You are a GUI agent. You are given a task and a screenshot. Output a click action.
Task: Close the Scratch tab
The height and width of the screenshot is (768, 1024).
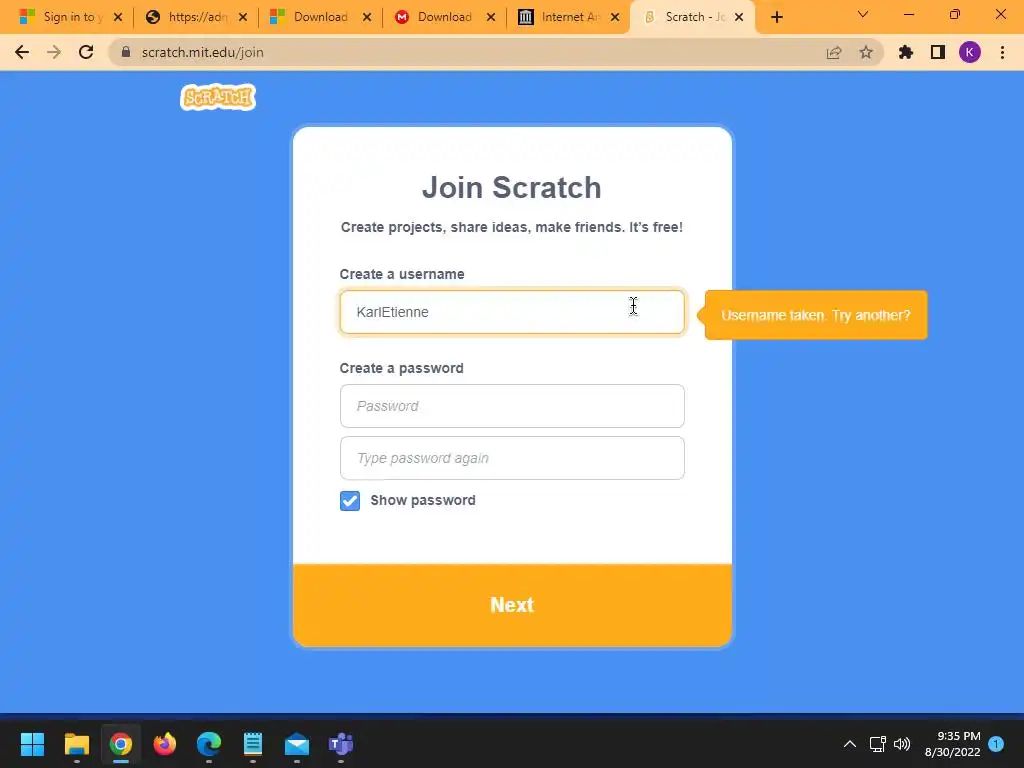tap(739, 17)
